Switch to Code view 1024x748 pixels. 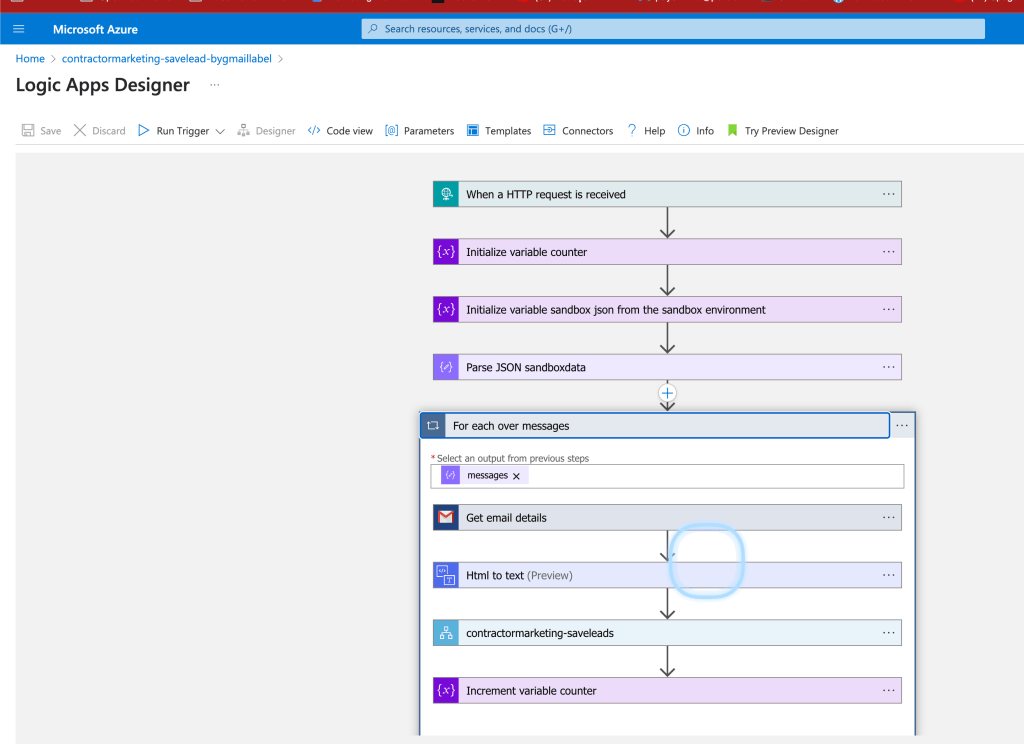(349, 131)
